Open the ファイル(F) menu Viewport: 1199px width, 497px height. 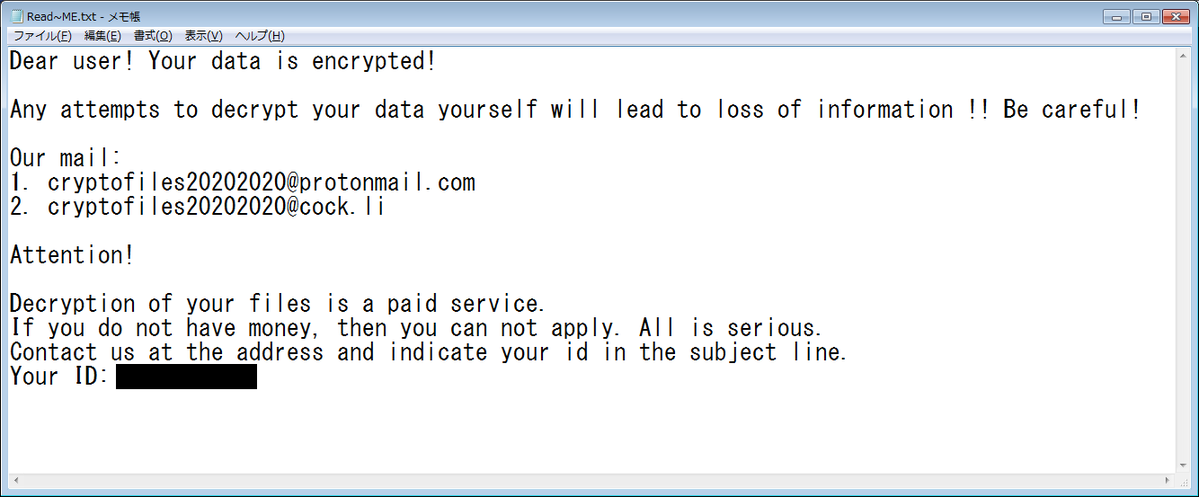[x=42, y=36]
